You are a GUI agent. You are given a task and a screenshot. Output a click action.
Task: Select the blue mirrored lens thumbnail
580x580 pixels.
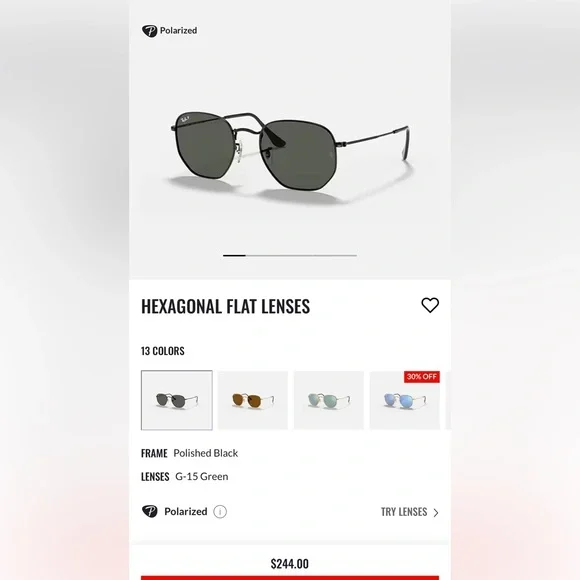coord(405,400)
